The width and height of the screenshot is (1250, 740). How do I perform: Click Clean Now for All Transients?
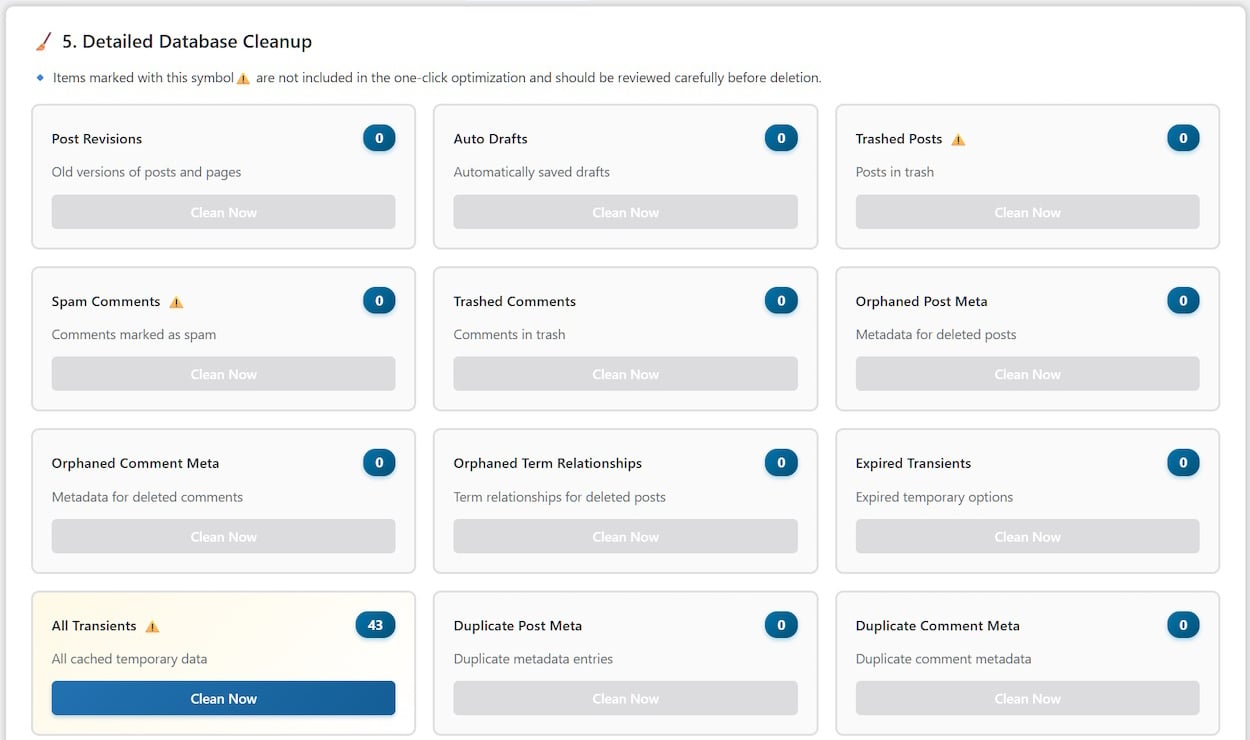coord(223,698)
